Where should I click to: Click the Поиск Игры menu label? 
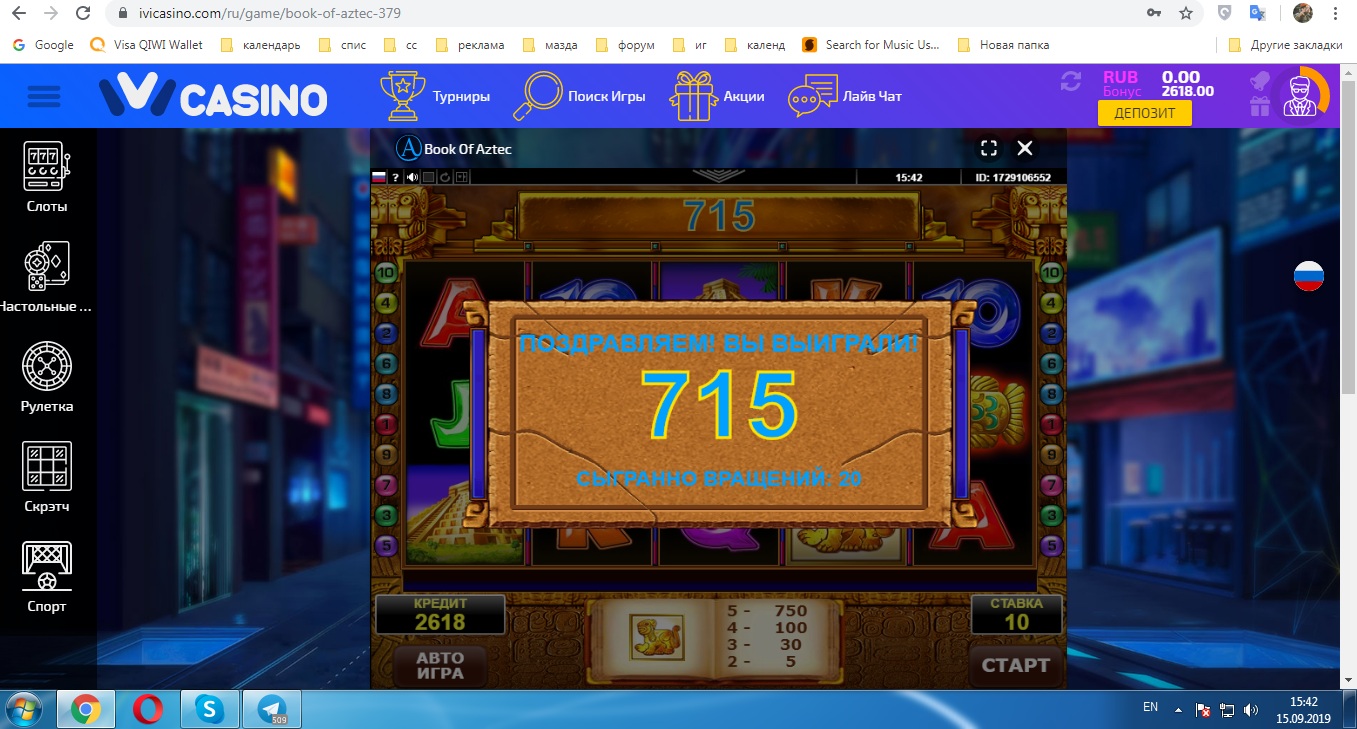[x=607, y=97]
